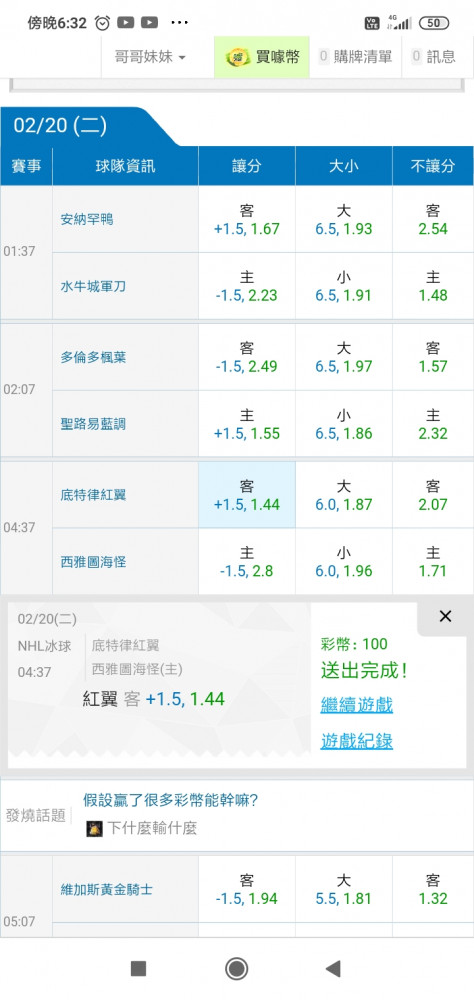Screen dimensions: 474x1000
Task: Select 安納罕鴨 大 6.5, 1.93 odds
Action: (344, 219)
